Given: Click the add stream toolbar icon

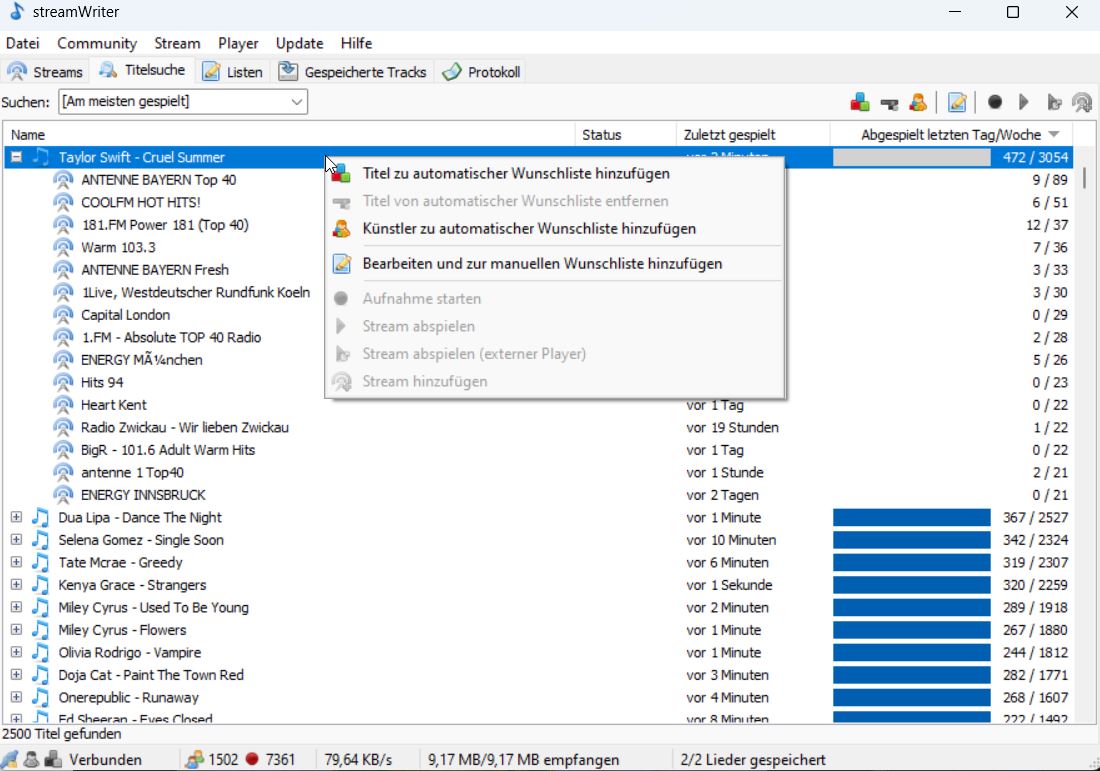Looking at the screenshot, I should pos(1081,102).
